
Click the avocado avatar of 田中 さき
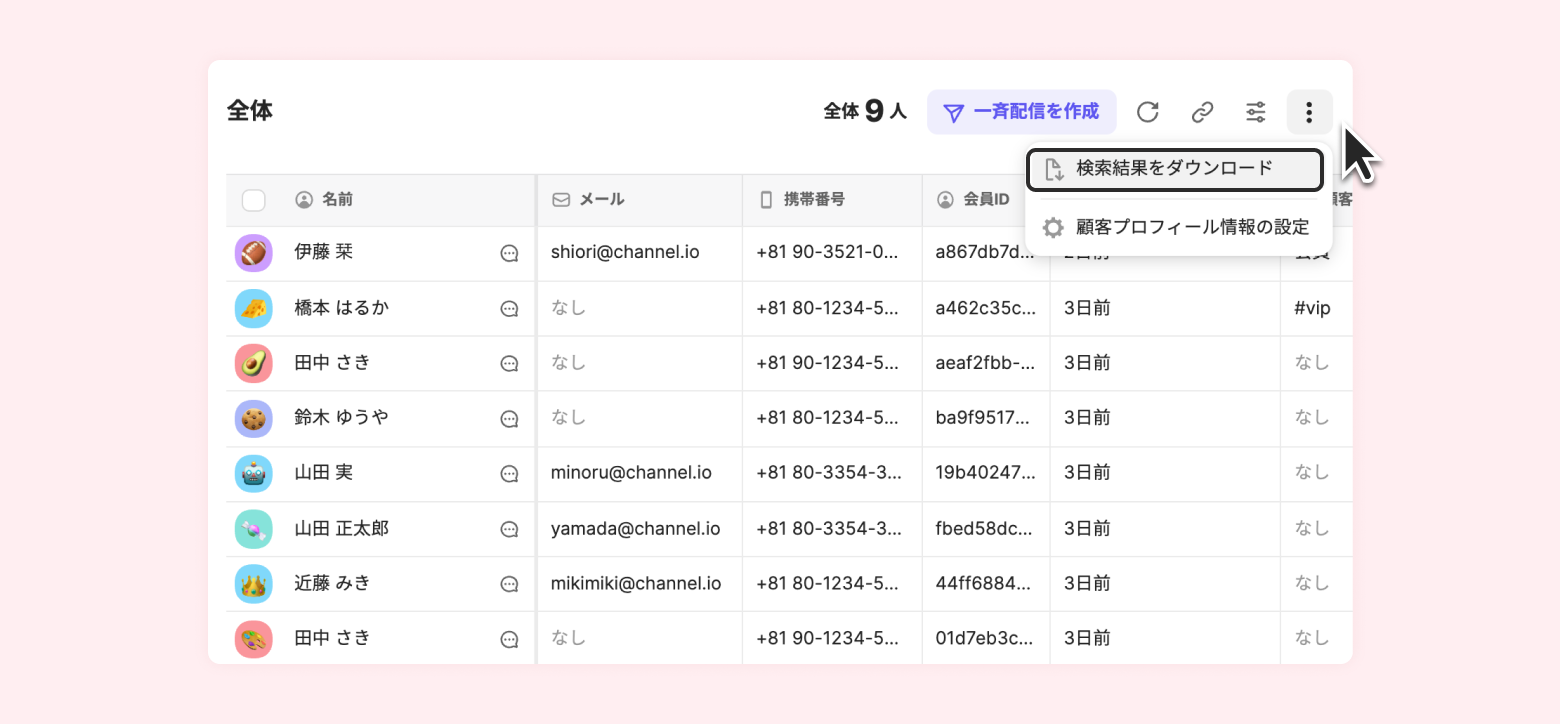253,363
